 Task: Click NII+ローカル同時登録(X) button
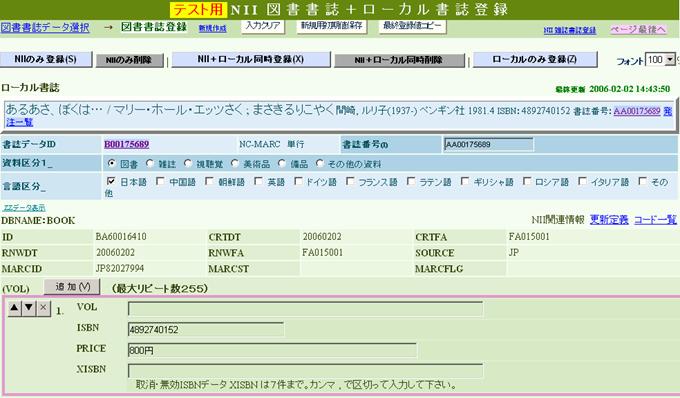click(251, 59)
